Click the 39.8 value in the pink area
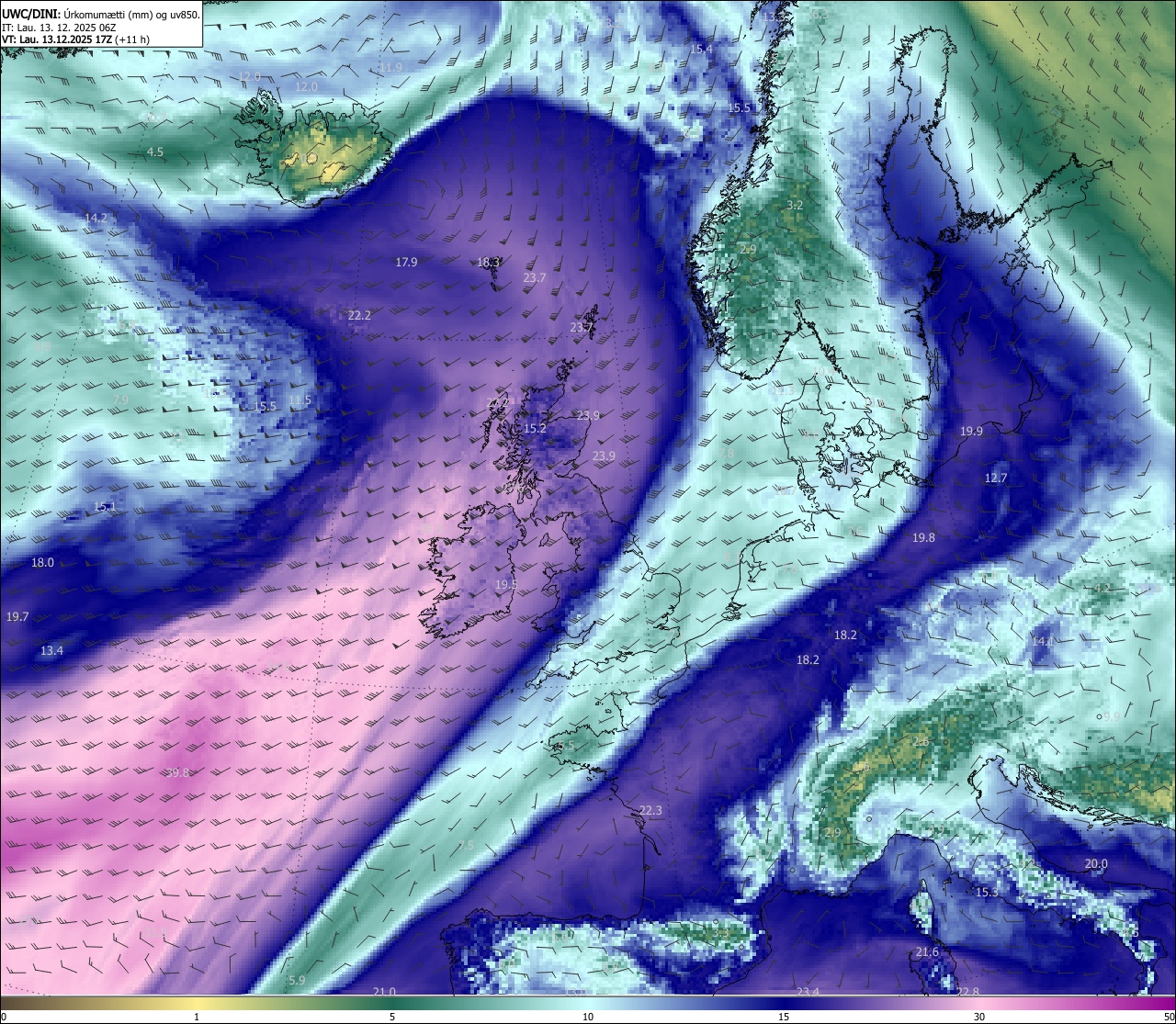Viewport: 1176px width, 1024px height. 178,773
